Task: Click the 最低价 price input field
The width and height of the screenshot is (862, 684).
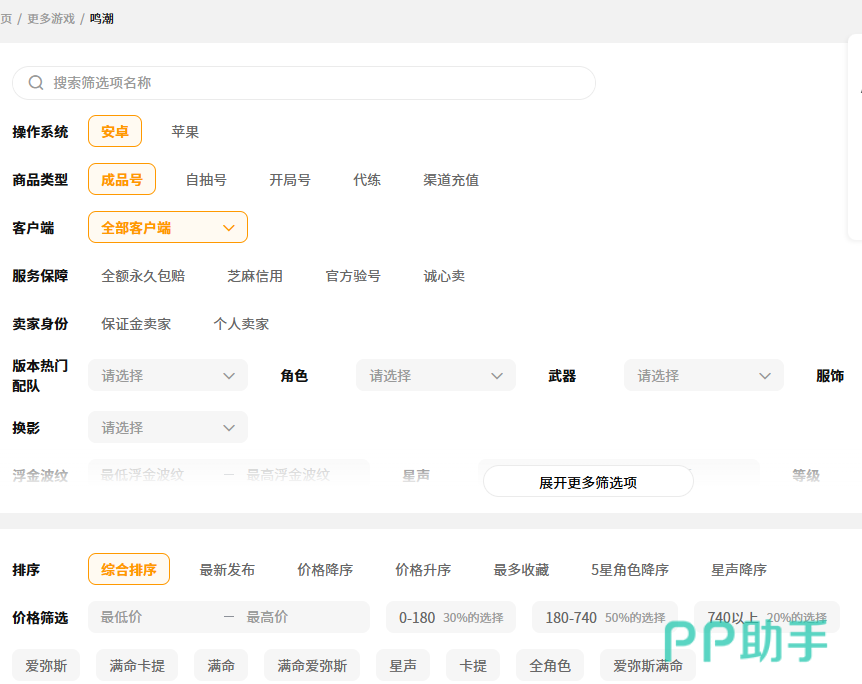Action: 155,618
